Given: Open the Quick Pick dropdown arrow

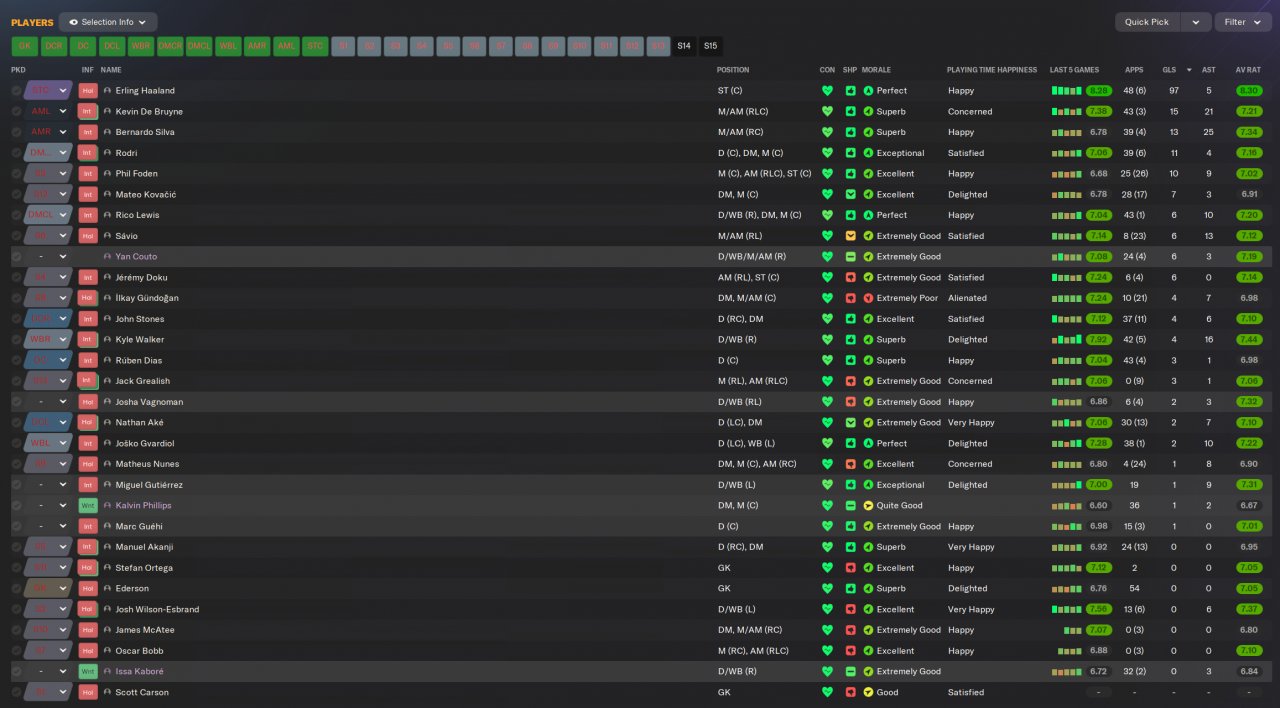Looking at the screenshot, I should pyautogui.click(x=1195, y=22).
